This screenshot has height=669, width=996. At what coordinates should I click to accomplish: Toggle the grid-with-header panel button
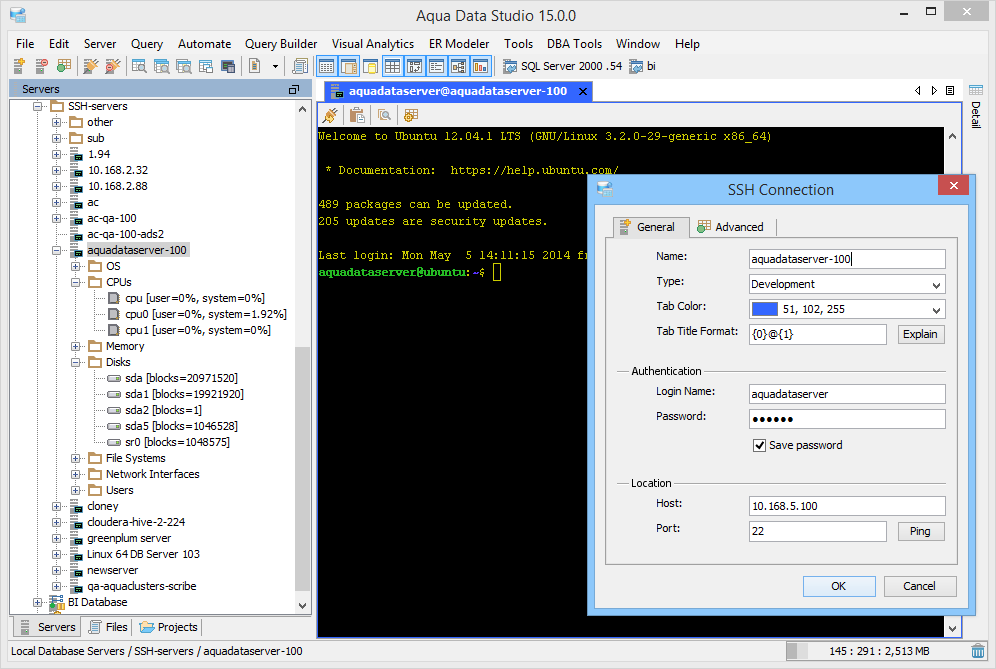(x=326, y=66)
